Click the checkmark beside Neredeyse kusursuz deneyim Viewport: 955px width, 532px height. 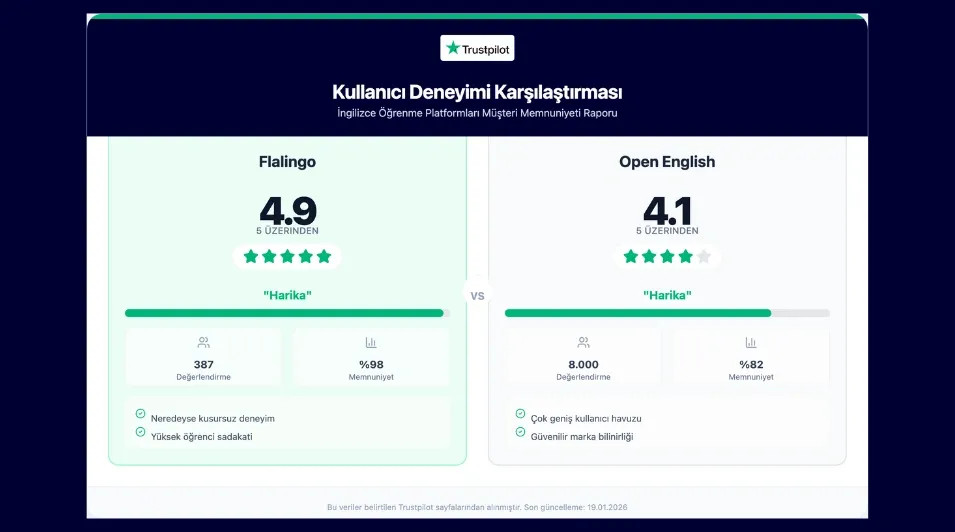[141, 414]
